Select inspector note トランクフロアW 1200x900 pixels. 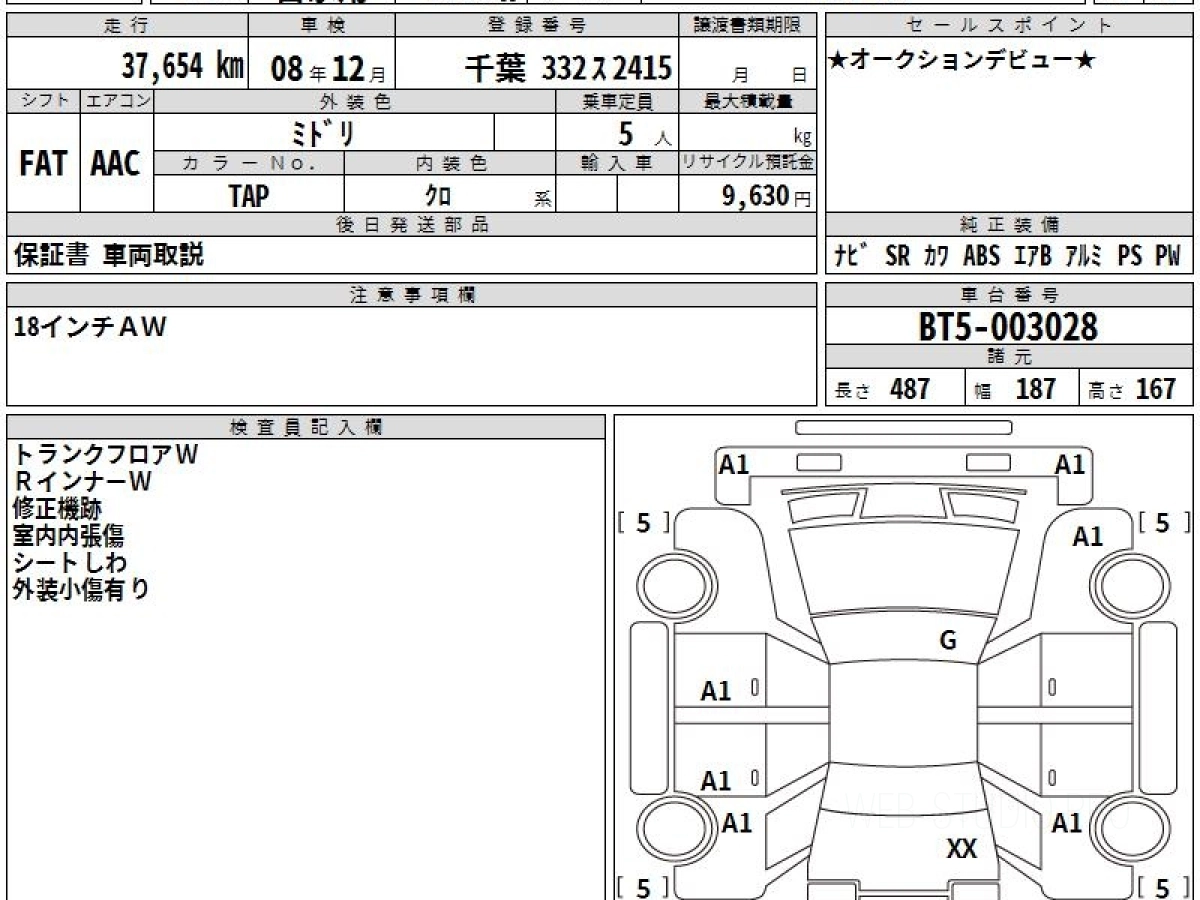click(x=106, y=454)
